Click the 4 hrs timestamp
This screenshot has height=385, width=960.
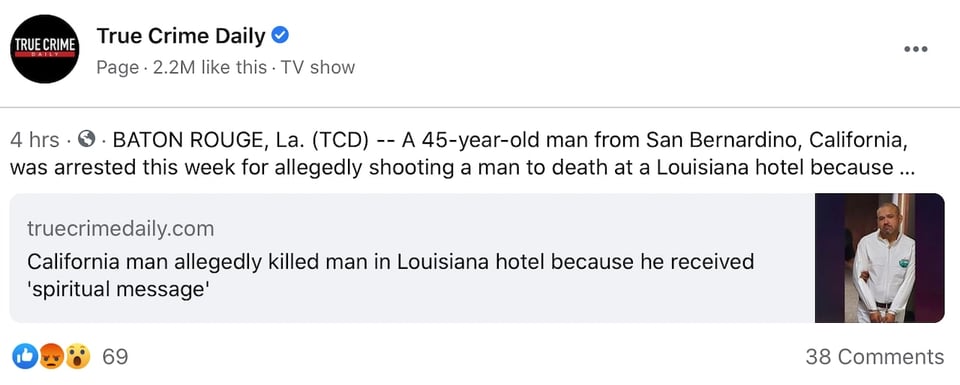point(35,140)
